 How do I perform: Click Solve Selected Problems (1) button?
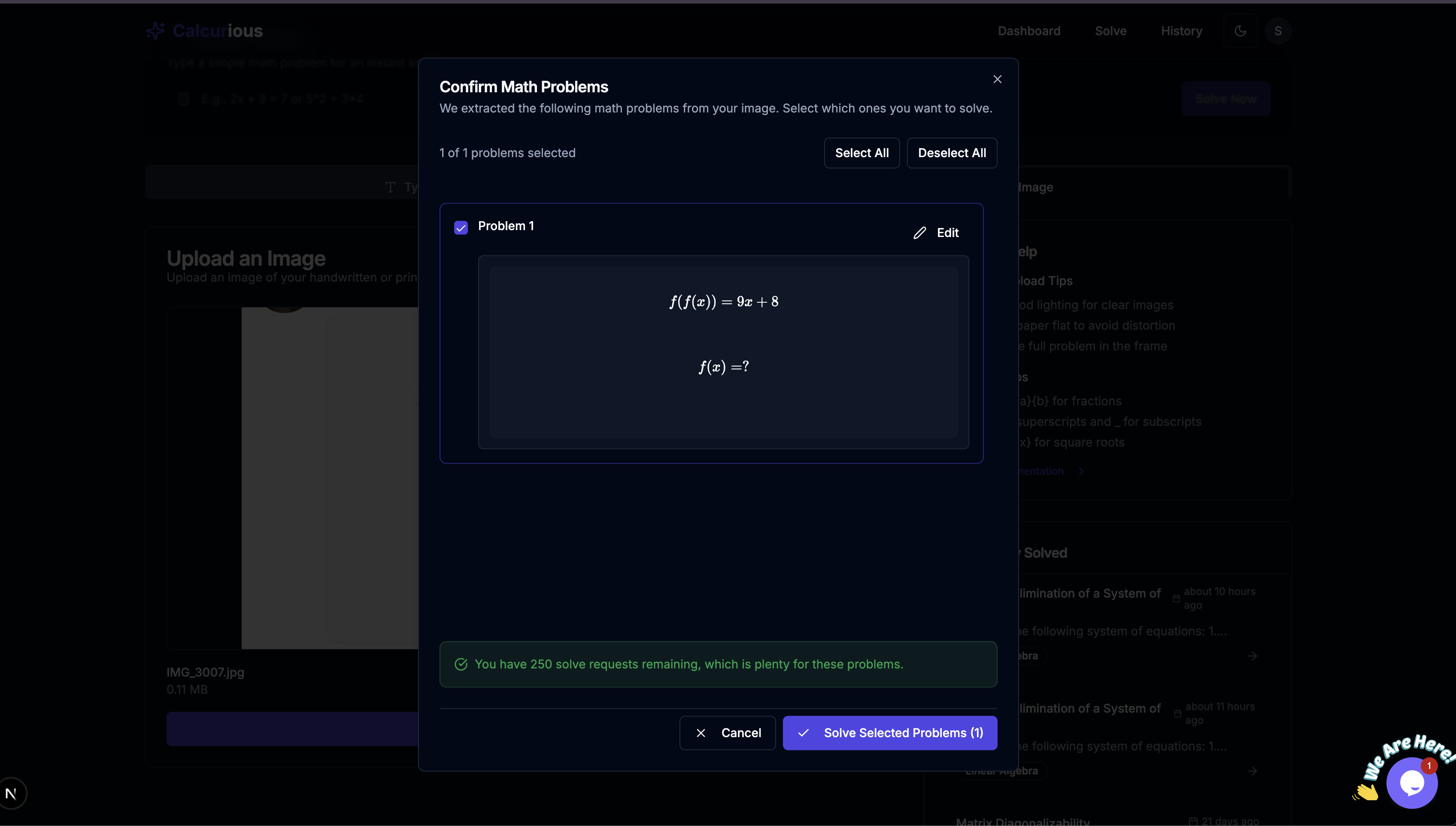pyautogui.click(x=889, y=732)
